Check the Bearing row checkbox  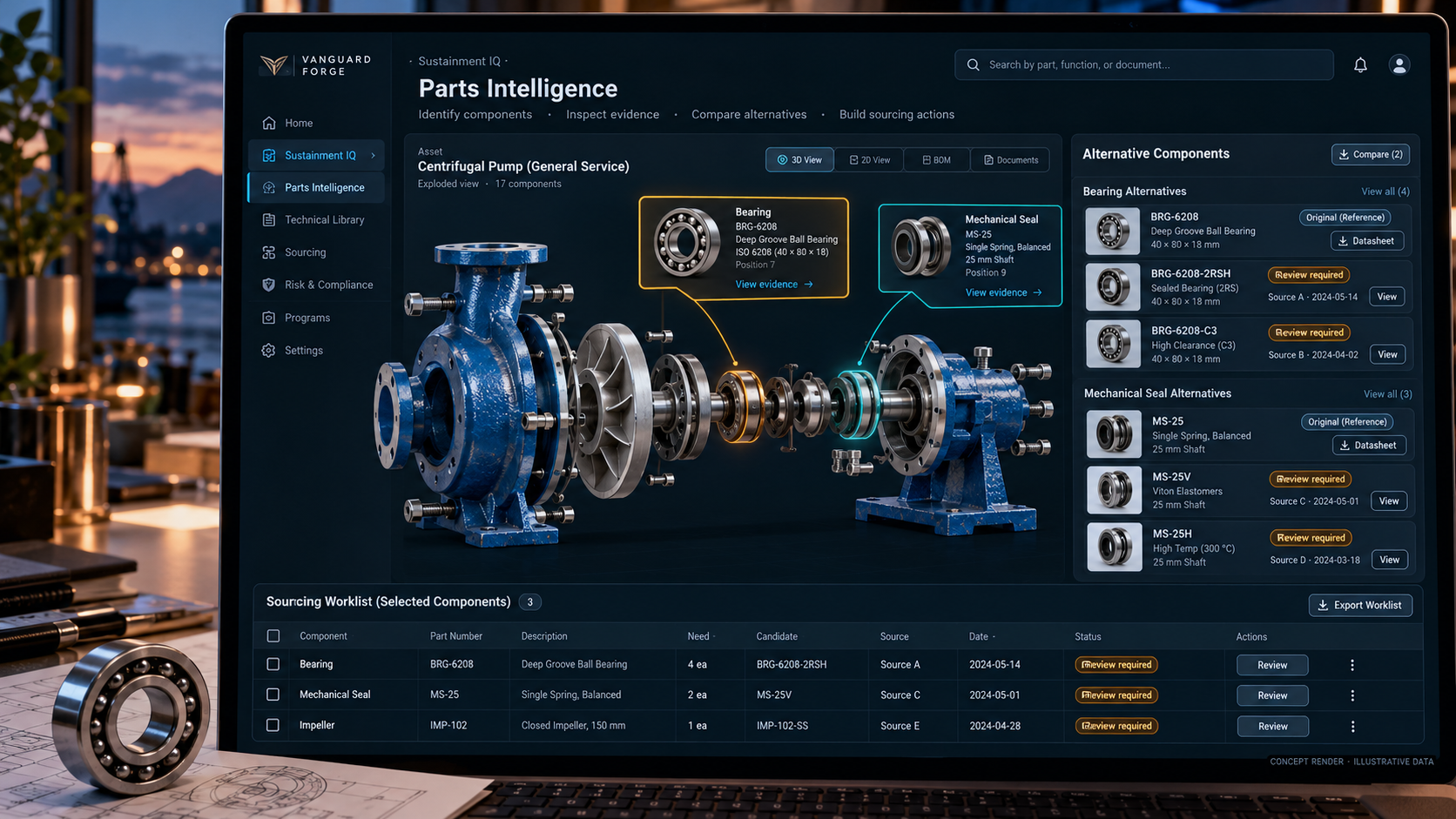pos(273,664)
